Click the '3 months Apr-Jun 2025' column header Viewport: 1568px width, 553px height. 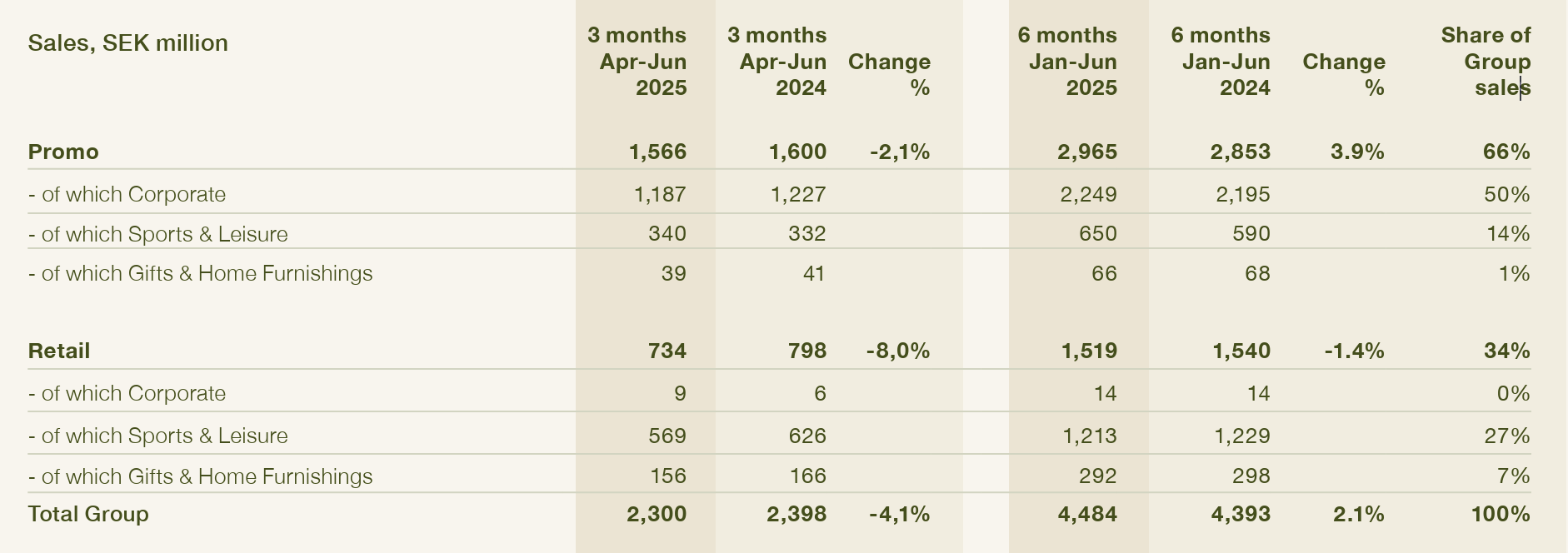(x=637, y=62)
